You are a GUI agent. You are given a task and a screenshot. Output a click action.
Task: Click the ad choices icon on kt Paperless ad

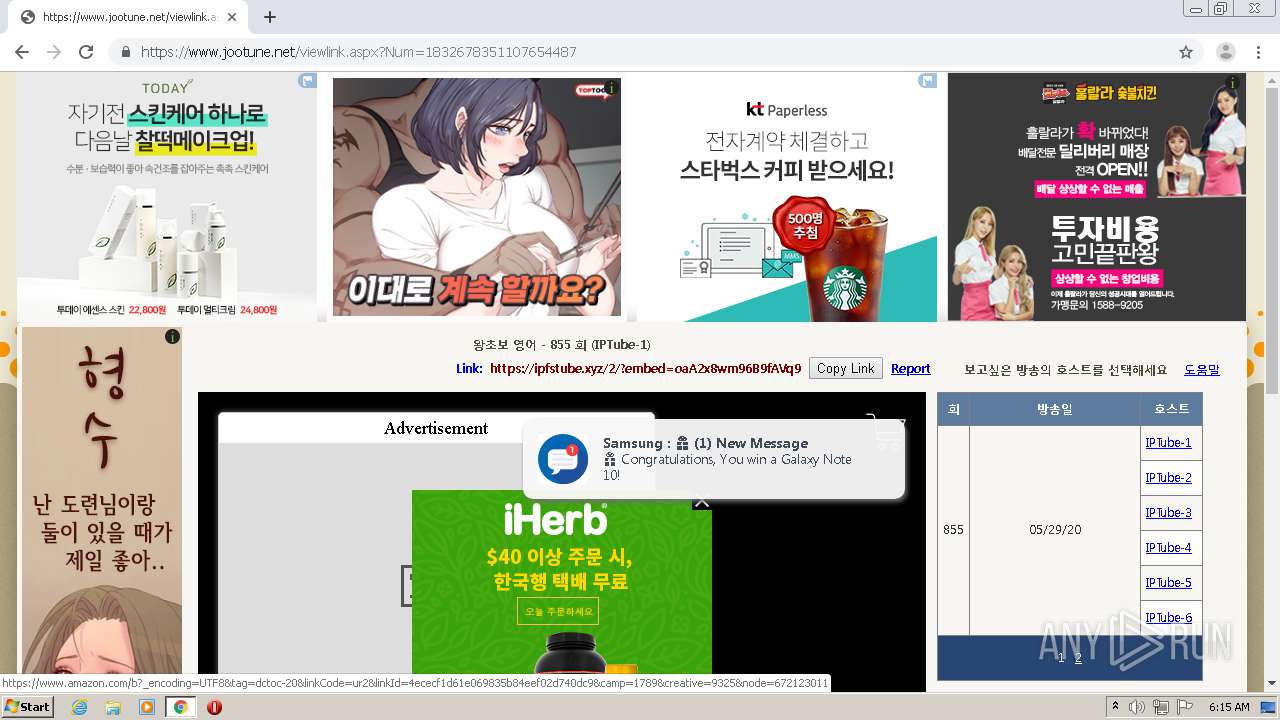point(928,81)
